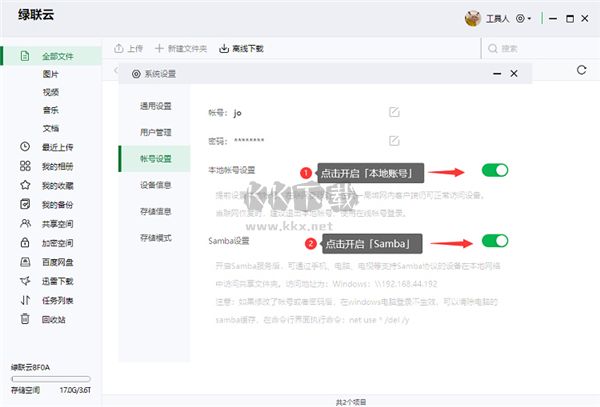Click the 存储空间 usage bar
This screenshot has width=600, height=407.
click(51, 379)
